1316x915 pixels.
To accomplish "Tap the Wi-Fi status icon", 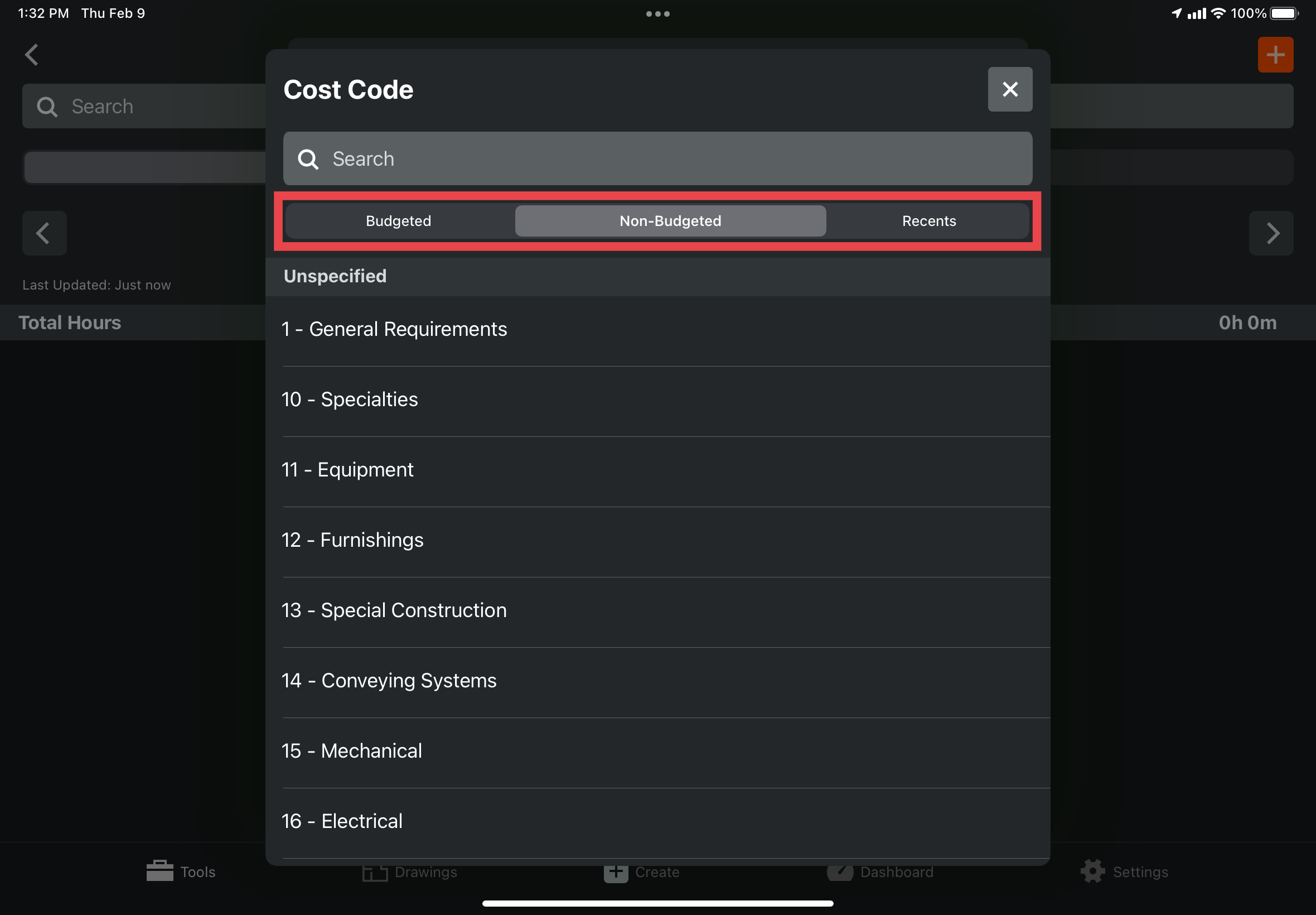I will point(1218,13).
